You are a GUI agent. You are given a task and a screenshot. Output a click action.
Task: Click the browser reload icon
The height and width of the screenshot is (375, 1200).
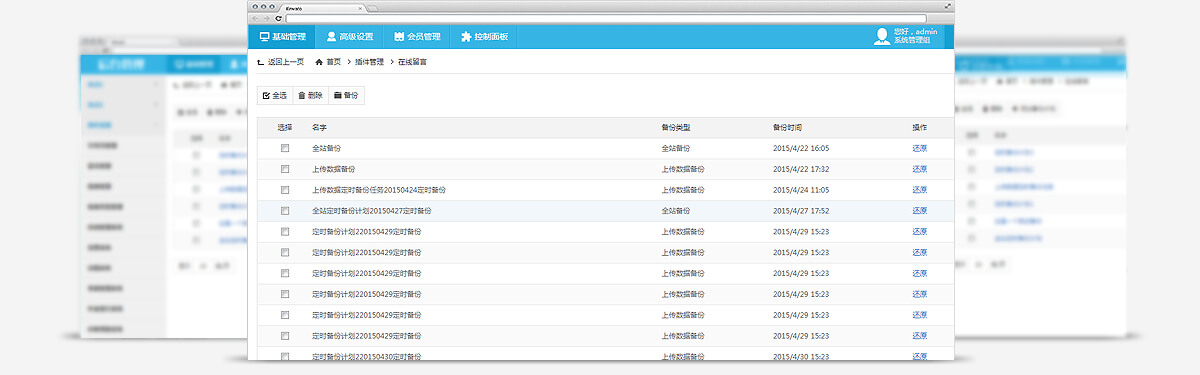pos(276,18)
